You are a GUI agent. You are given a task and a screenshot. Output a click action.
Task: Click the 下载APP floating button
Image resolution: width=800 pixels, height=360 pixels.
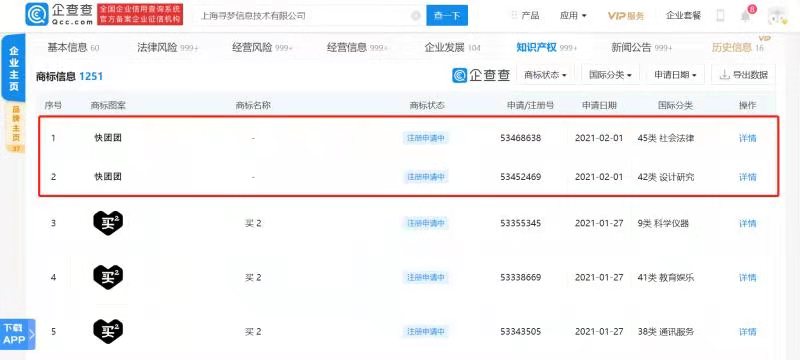(x=17, y=335)
